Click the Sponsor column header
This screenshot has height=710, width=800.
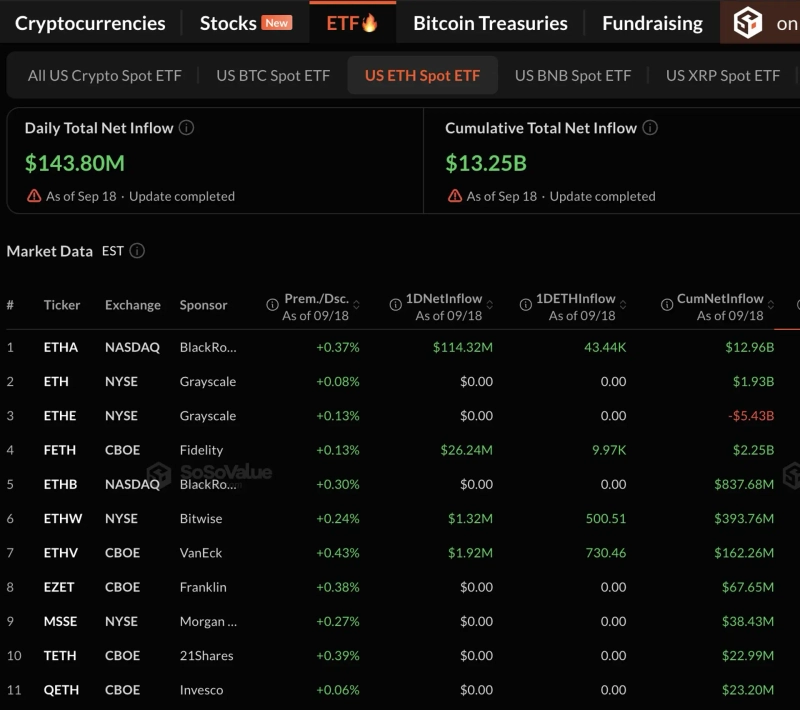pyautogui.click(x=203, y=305)
